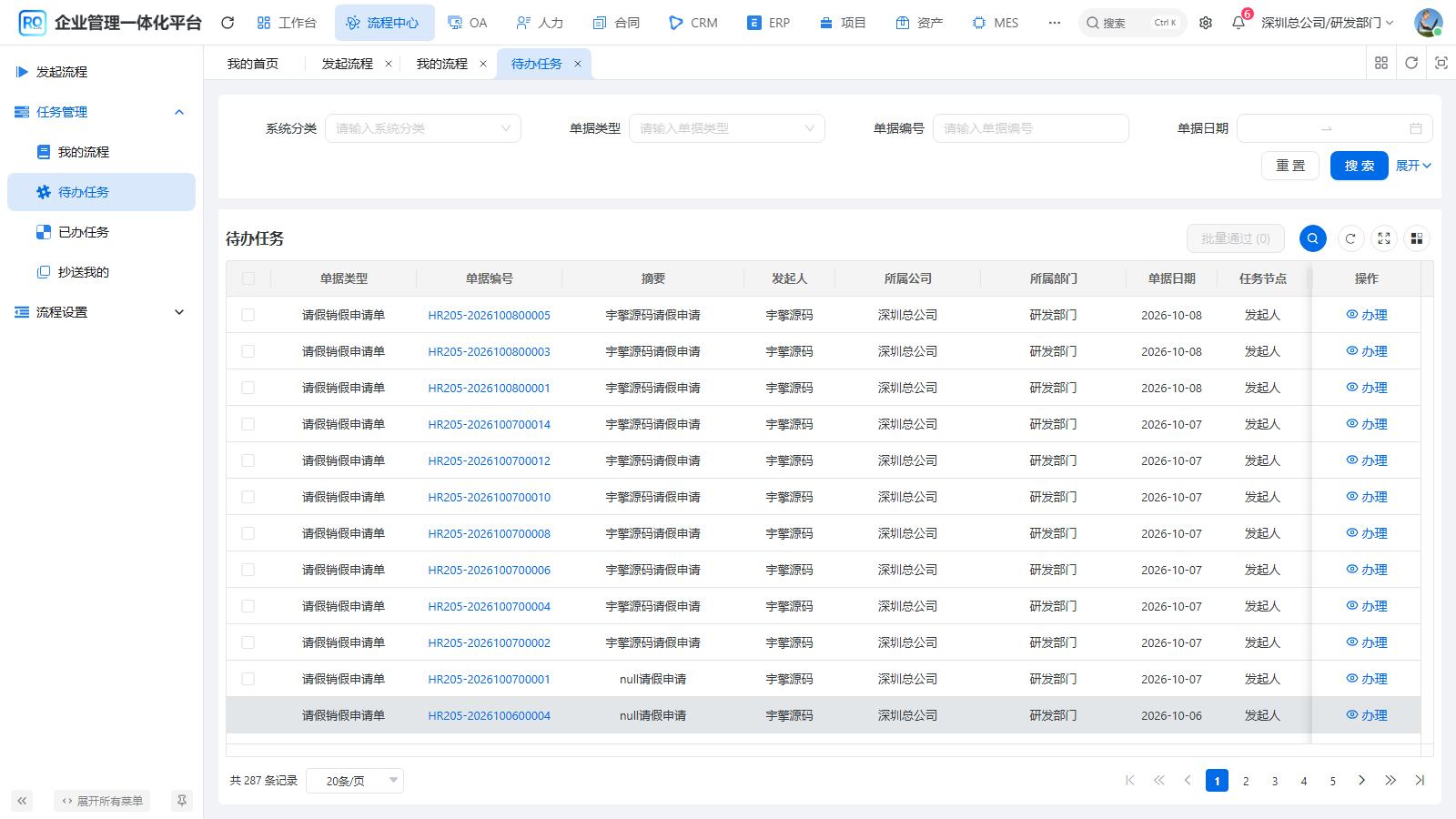This screenshot has height=819, width=1456.
Task: Select checkbox for HR205-2026100700014
Action: 248,424
